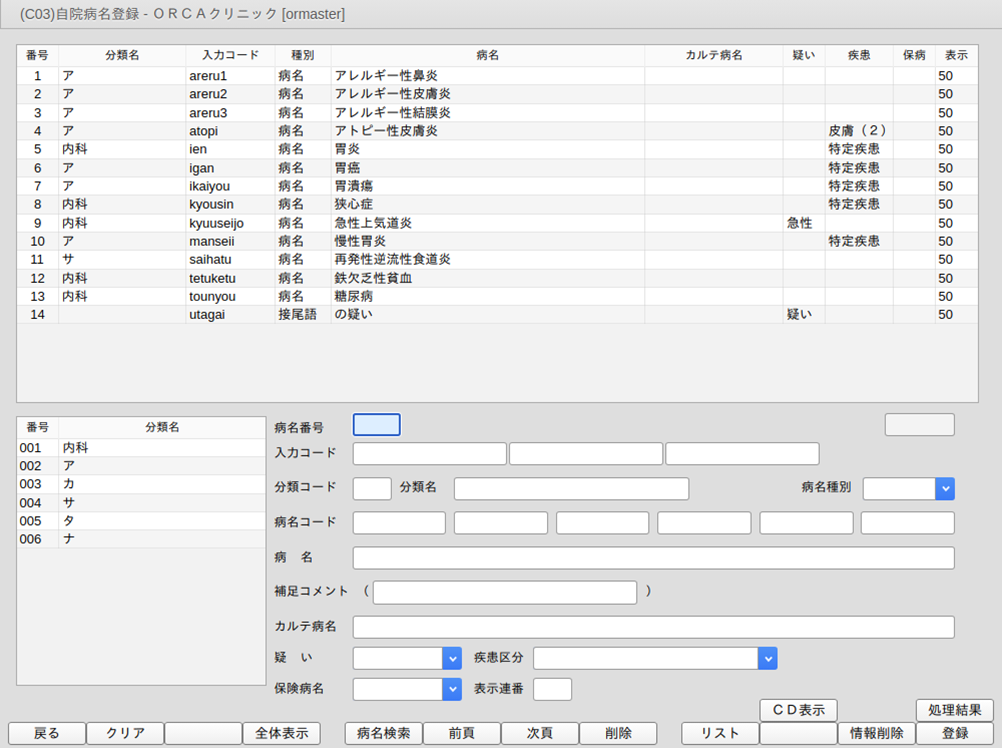Open the 病名種別 dropdown
This screenshot has width=1002, height=748.
tap(944, 488)
